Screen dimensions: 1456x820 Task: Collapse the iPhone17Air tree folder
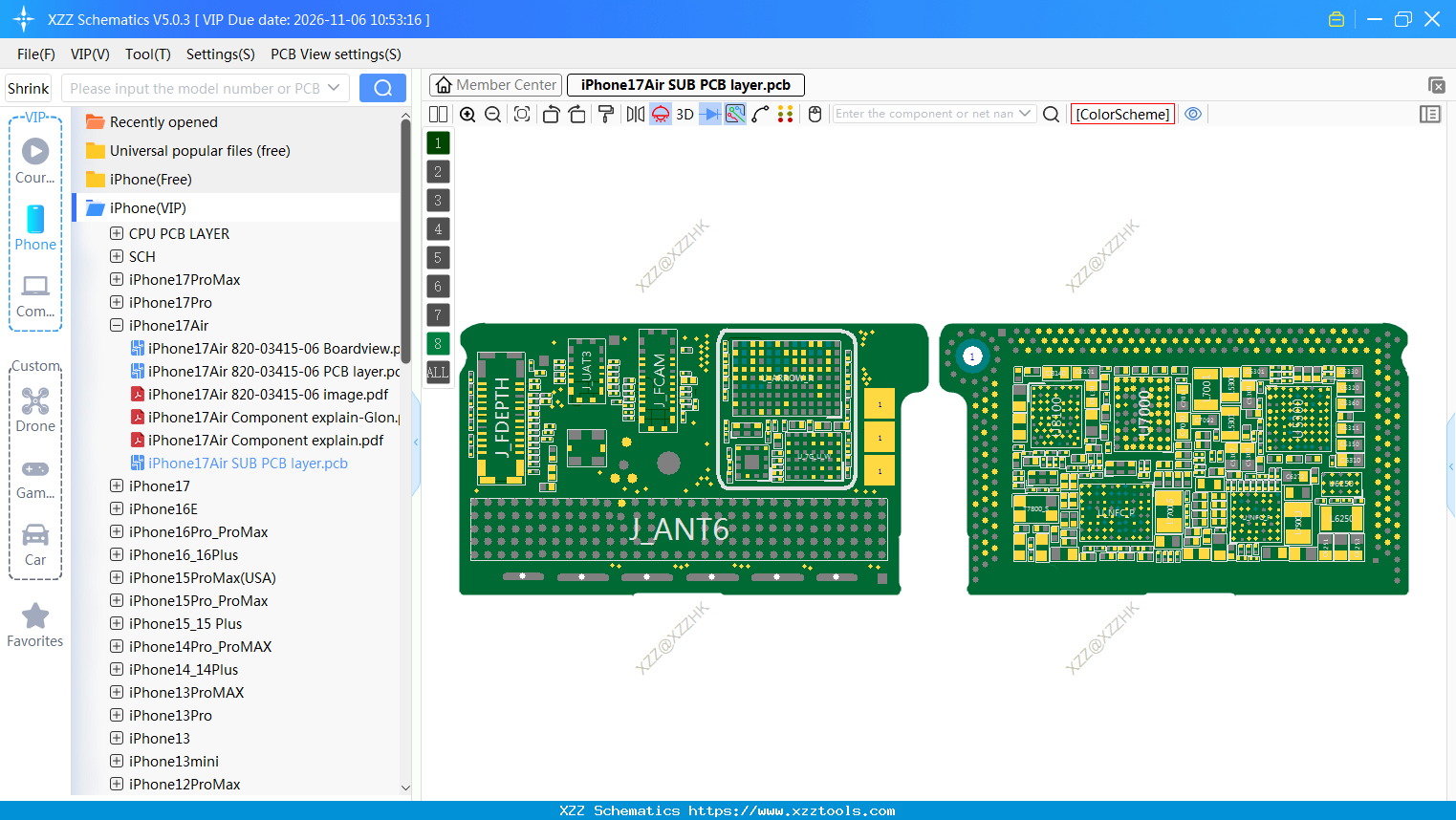[x=117, y=326]
